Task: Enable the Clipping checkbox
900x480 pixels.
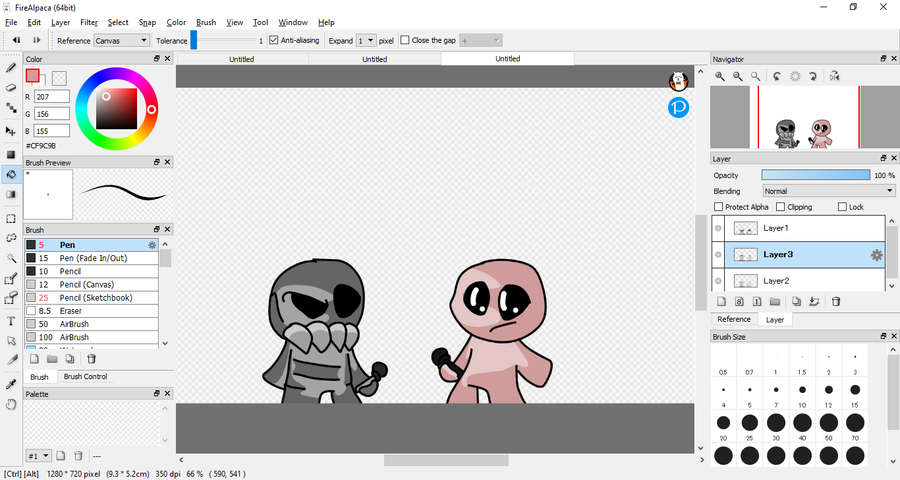Action: pos(781,207)
